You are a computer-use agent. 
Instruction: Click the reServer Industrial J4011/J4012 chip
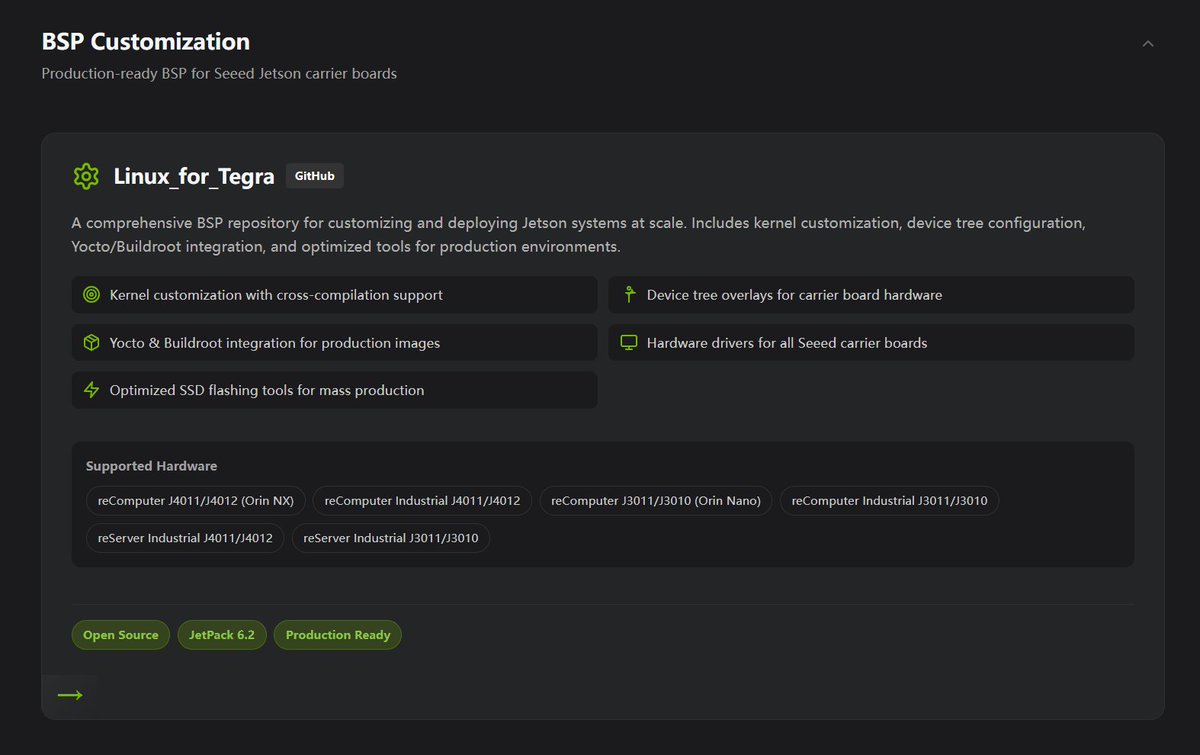coord(185,538)
